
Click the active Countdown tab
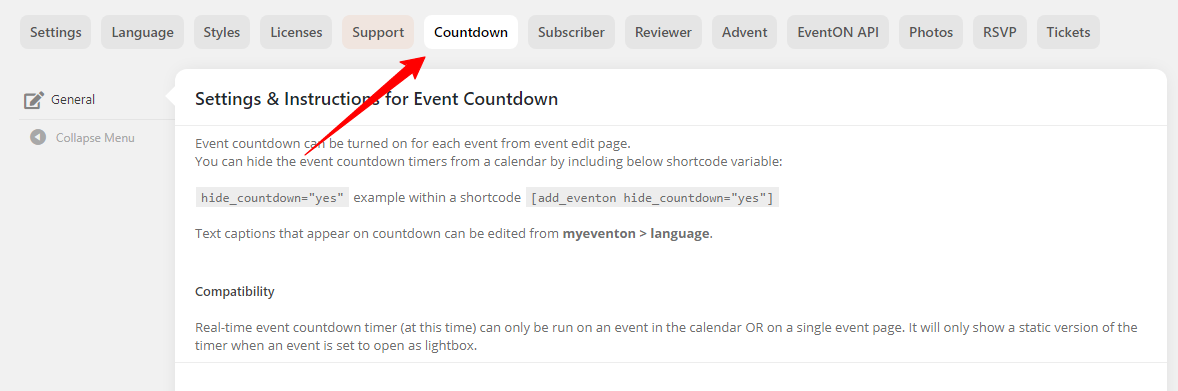tap(471, 32)
